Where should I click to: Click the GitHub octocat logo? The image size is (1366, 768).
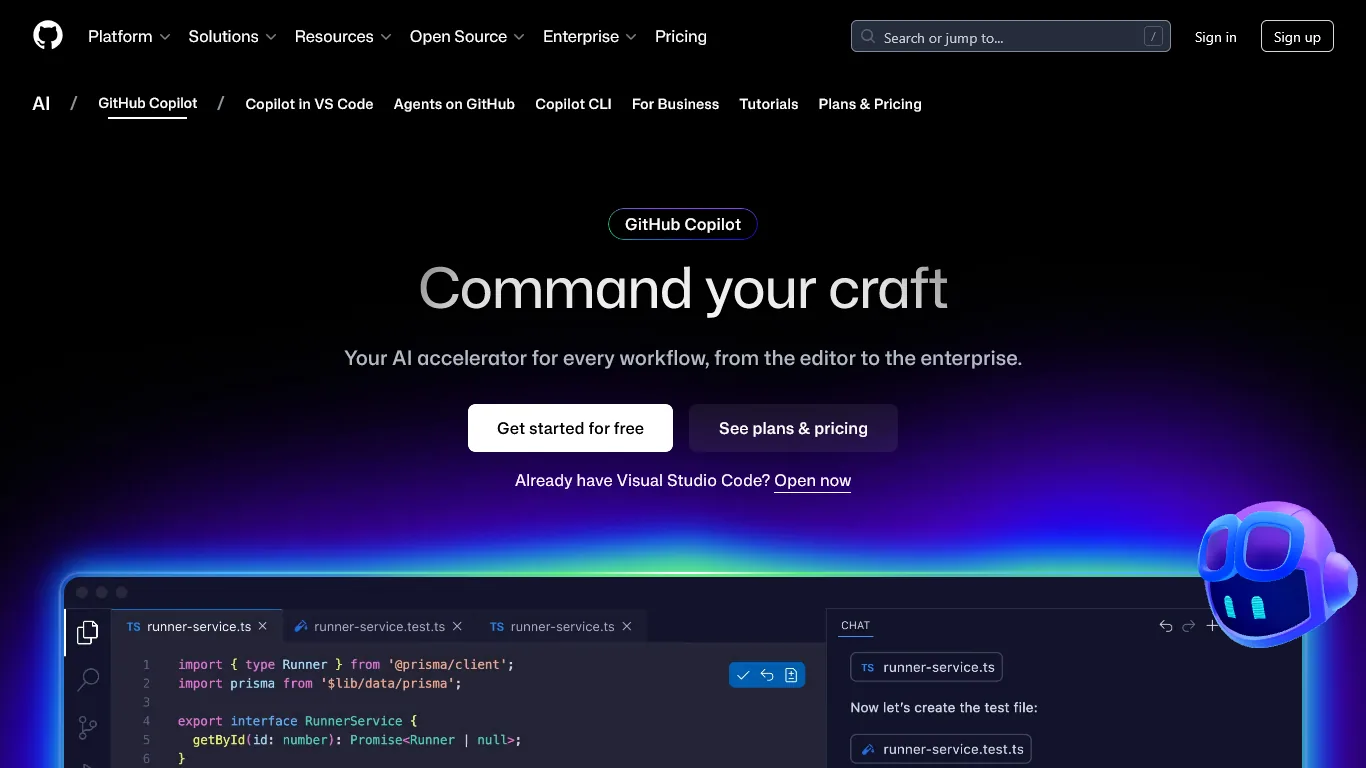click(x=48, y=36)
